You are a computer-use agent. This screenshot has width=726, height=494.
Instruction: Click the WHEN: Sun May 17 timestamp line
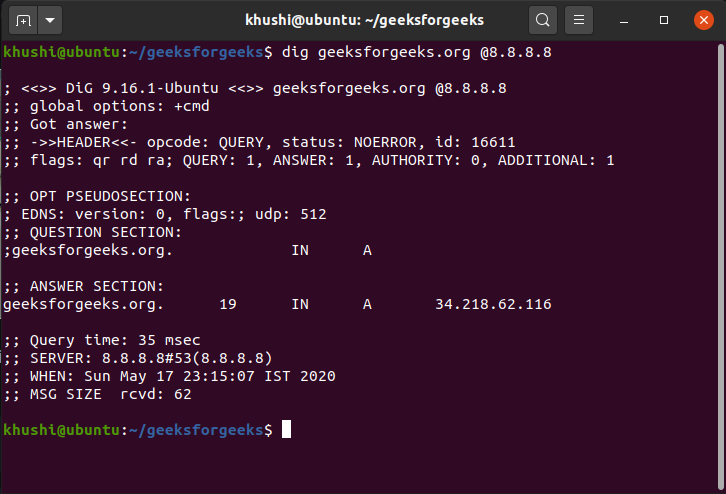click(x=169, y=376)
